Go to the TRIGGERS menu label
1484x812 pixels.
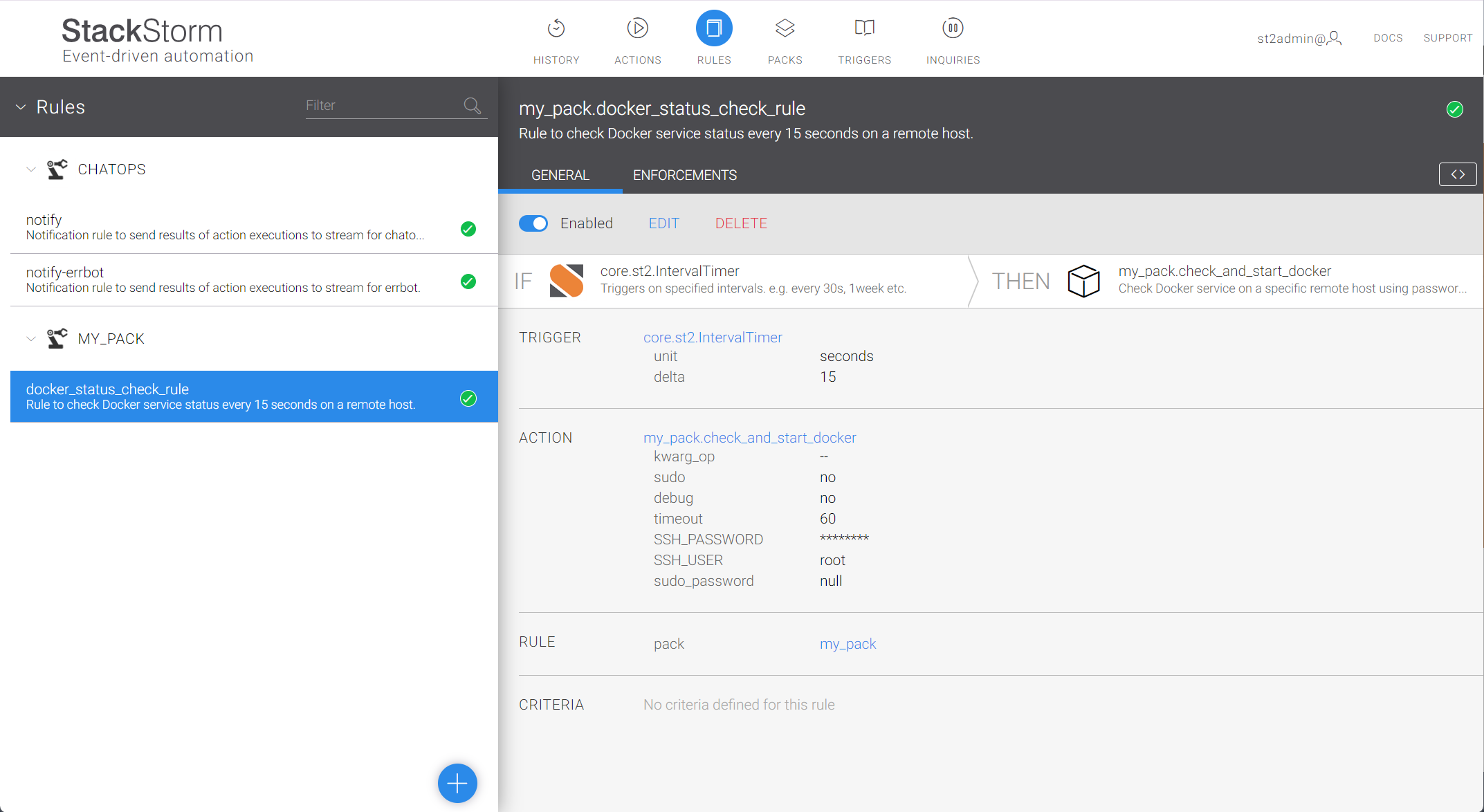pyautogui.click(x=865, y=60)
